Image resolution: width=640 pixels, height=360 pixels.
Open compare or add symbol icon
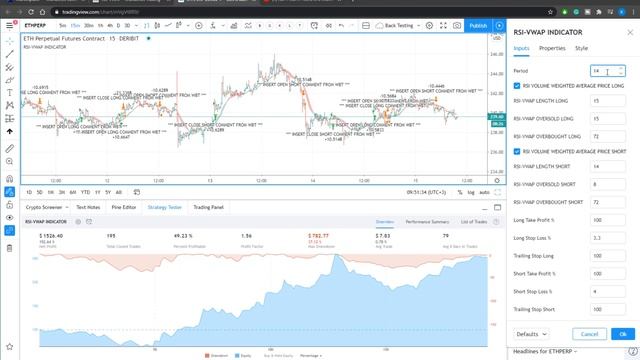(x=199, y=25)
